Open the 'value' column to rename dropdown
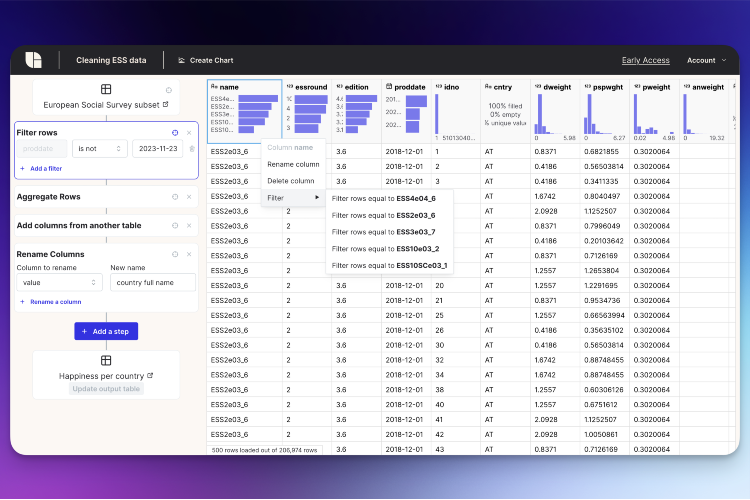Viewport: 750px width, 500px height. (x=59, y=282)
